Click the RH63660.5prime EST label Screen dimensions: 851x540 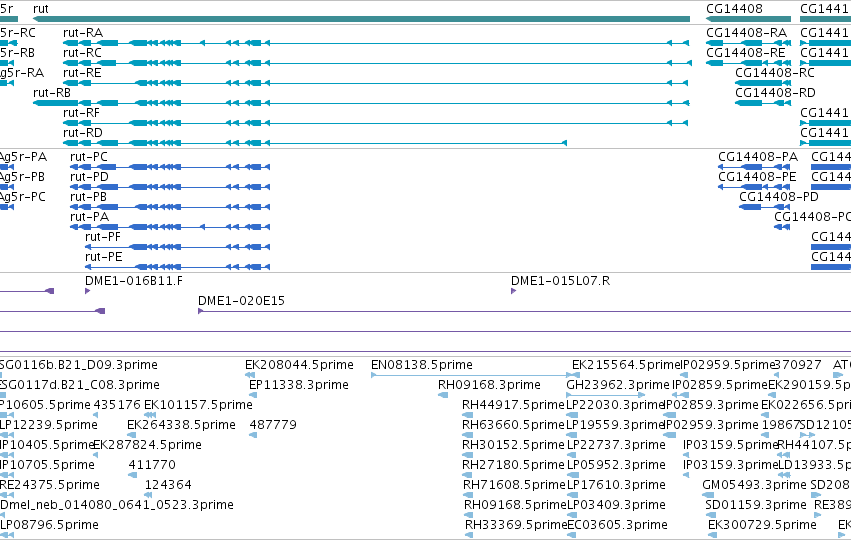tap(513, 425)
